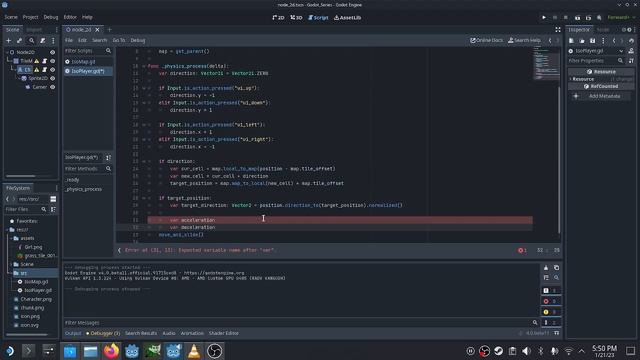The height and width of the screenshot is (360, 640).
Task: Fold the _physics_process function at line 10
Action: tap(144, 66)
